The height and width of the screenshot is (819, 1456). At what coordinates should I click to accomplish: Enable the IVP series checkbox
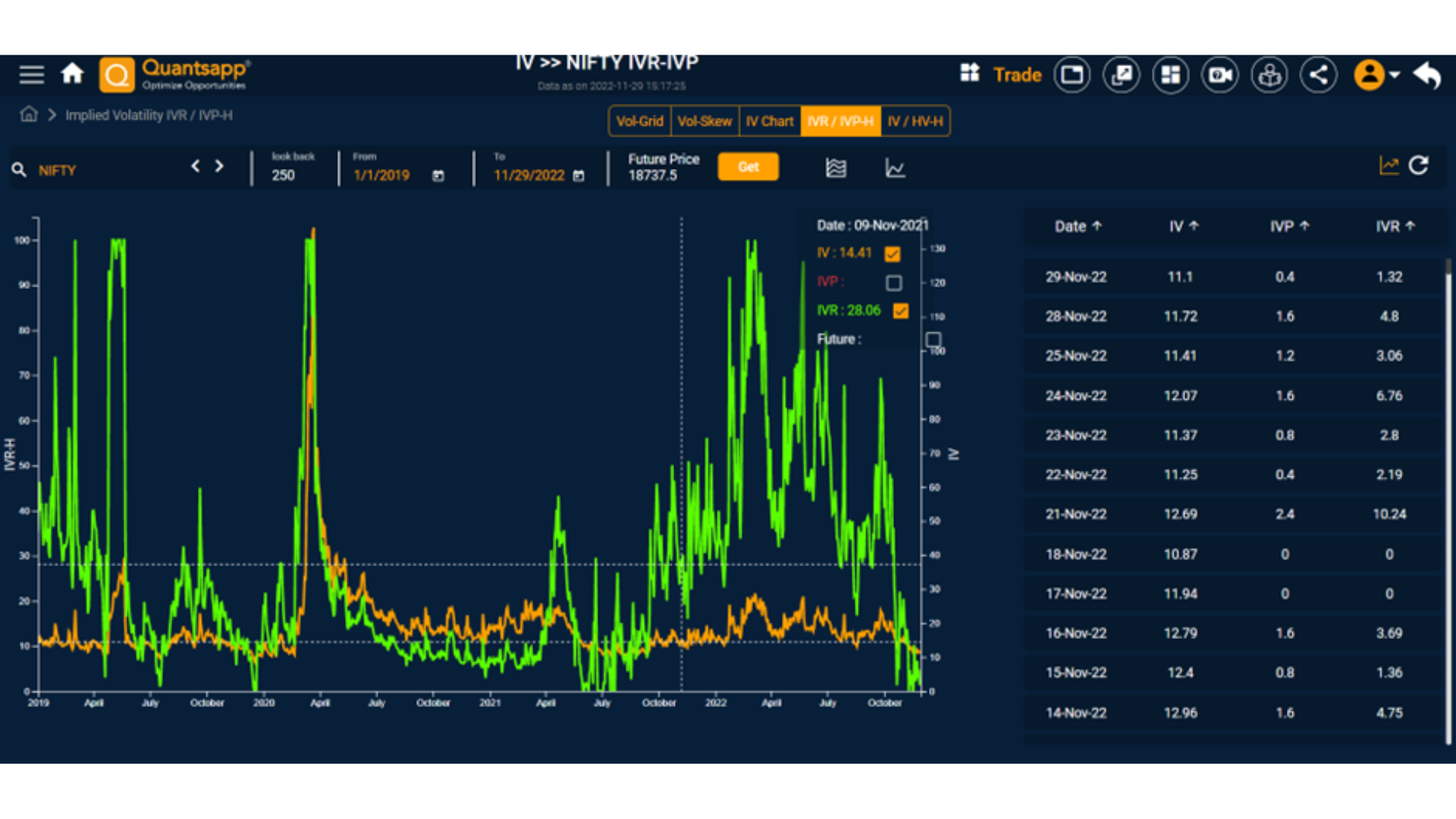[894, 283]
